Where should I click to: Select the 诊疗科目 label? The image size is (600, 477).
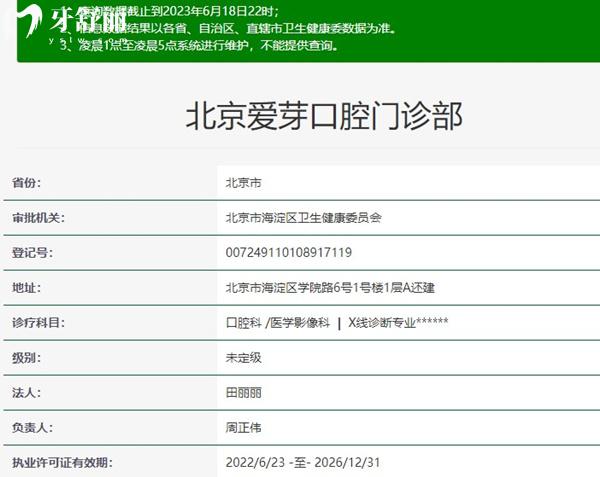pyautogui.click(x=38, y=322)
